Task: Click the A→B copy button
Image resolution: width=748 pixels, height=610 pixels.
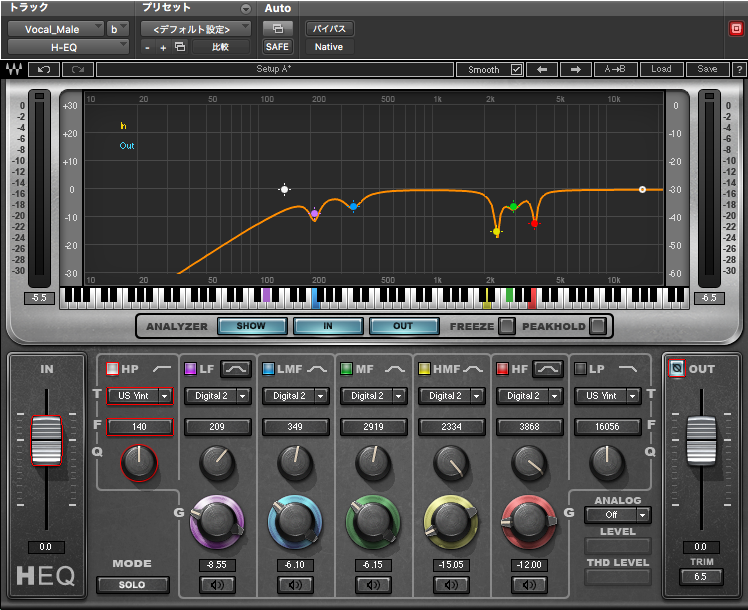Action: point(614,70)
